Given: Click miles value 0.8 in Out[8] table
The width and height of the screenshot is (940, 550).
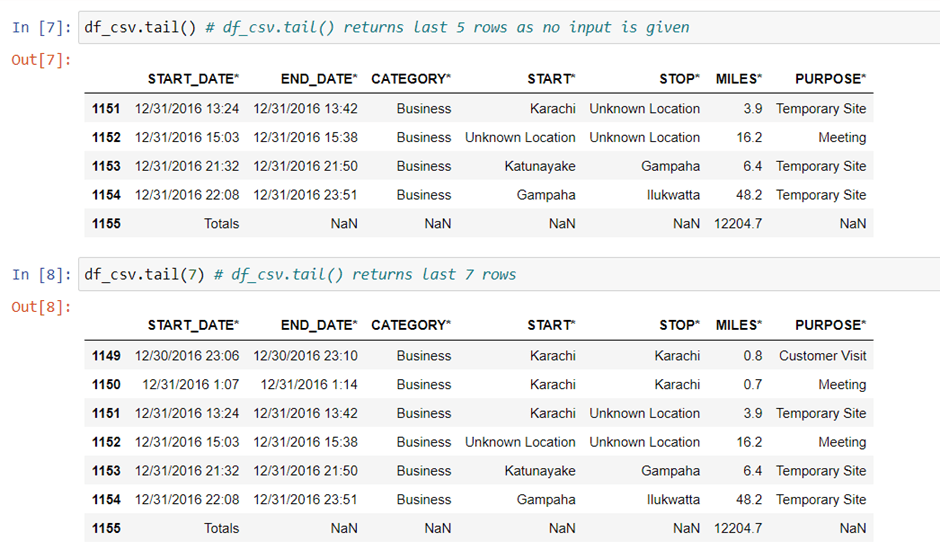Looking at the screenshot, I should 753,356.
